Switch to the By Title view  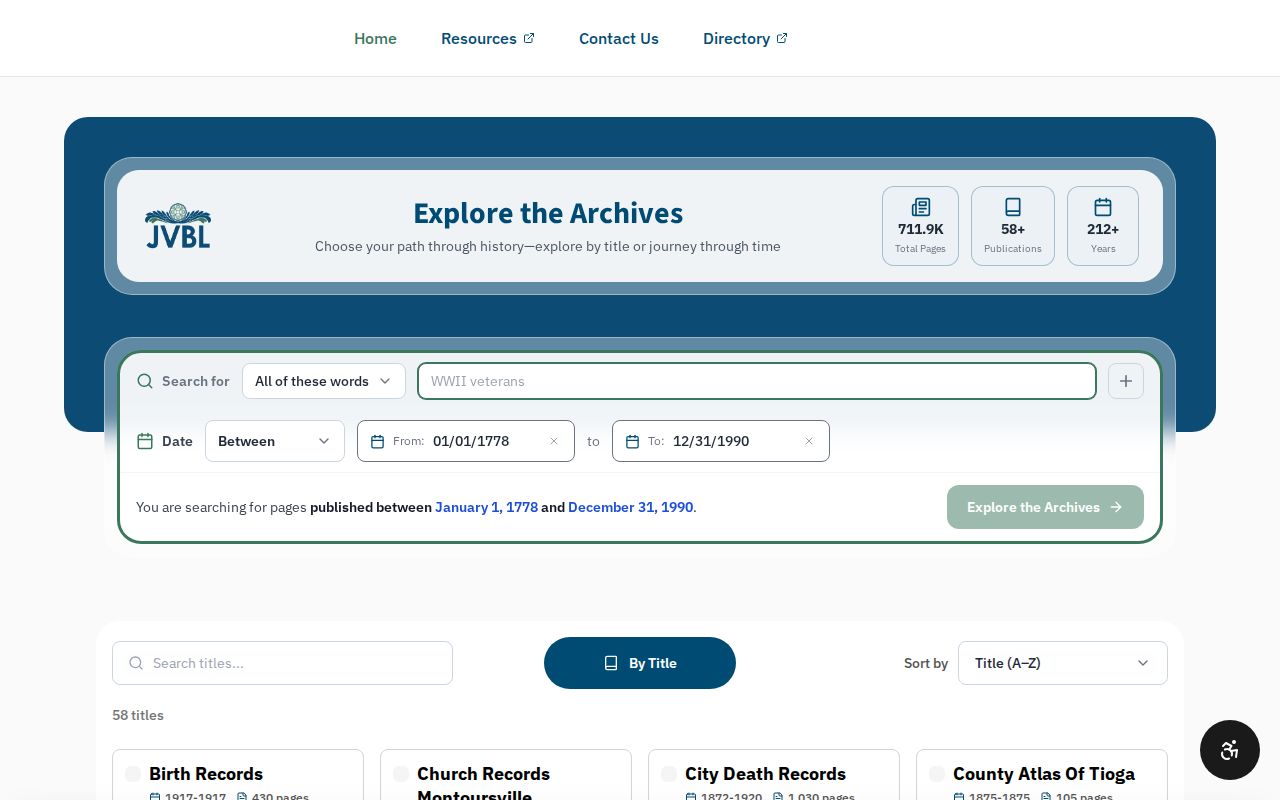click(x=640, y=663)
